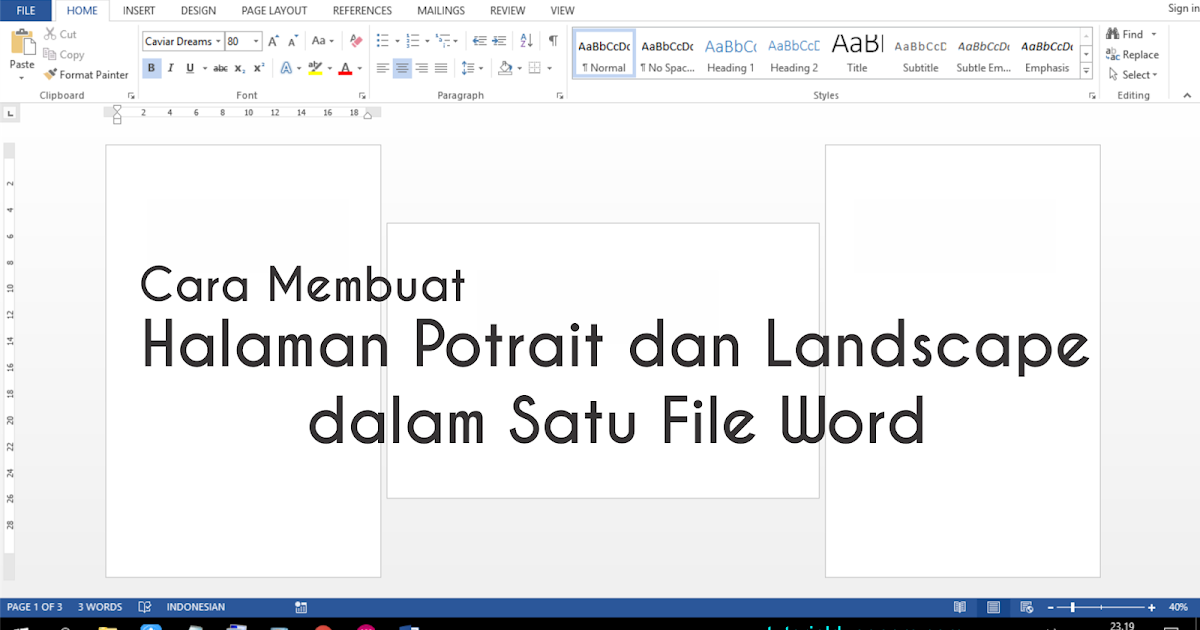The width and height of the screenshot is (1200, 630).
Task: Apply text effects (glowing A)
Action: pos(286,68)
